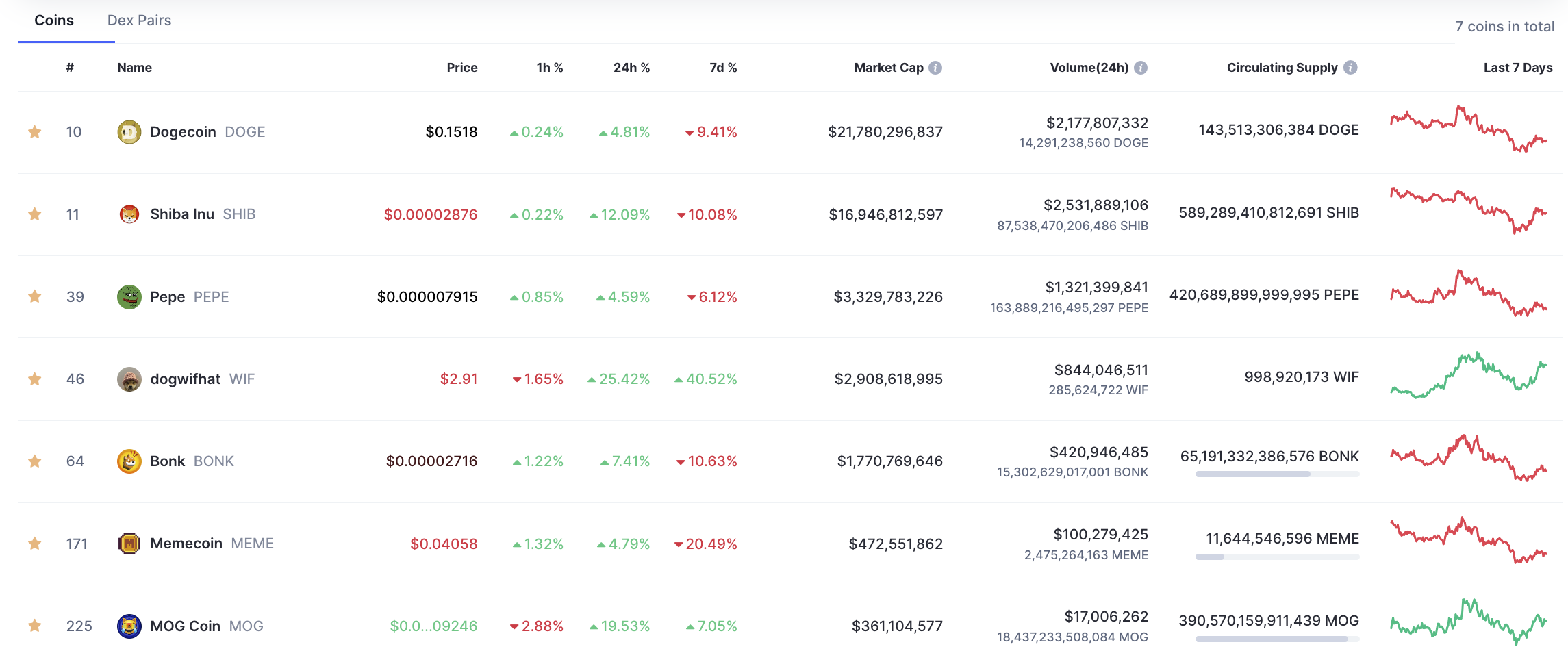
Task: Sort table by Name column
Action: [x=135, y=68]
